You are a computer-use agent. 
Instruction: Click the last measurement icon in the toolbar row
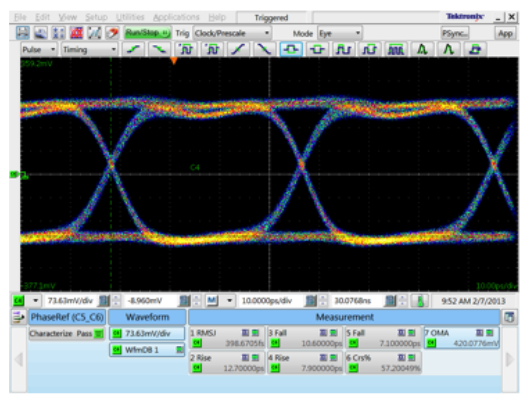pos(475,50)
